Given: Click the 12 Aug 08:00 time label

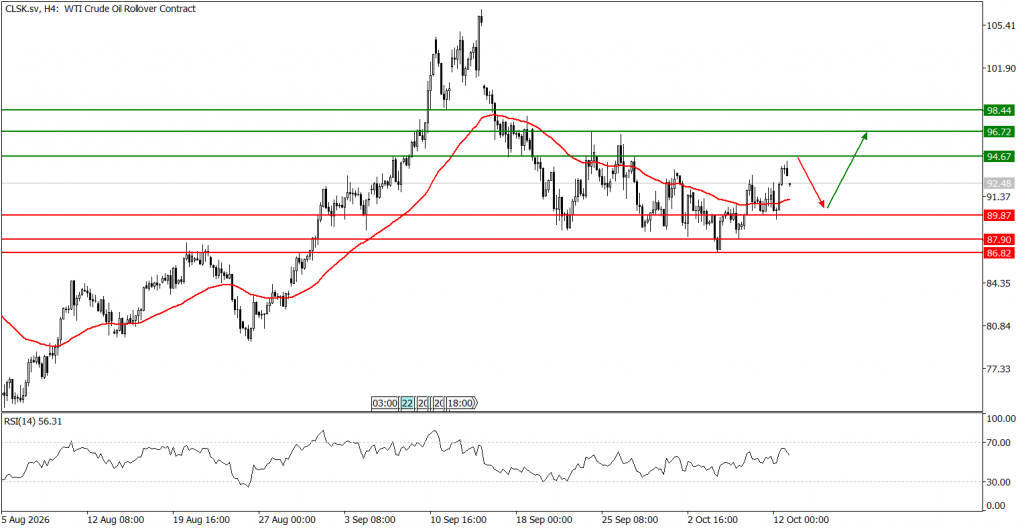Looking at the screenshot, I should (x=116, y=520).
